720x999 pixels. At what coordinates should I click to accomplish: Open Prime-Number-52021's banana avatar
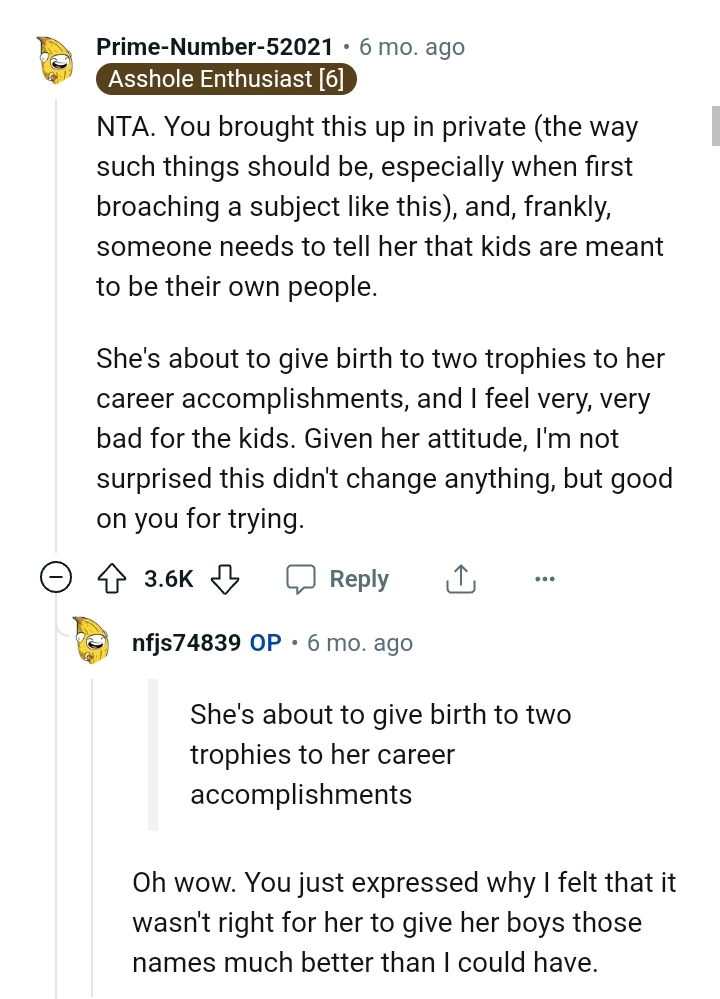[x=56, y=62]
